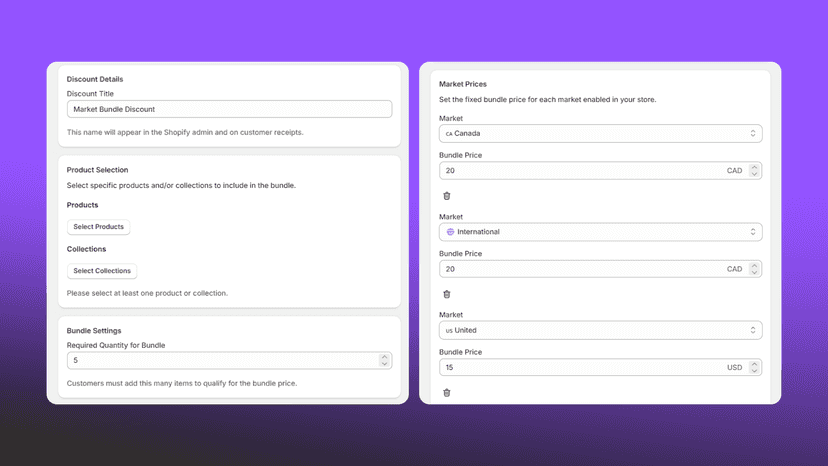
Task: Open the United market dropdown
Action: tap(600, 330)
